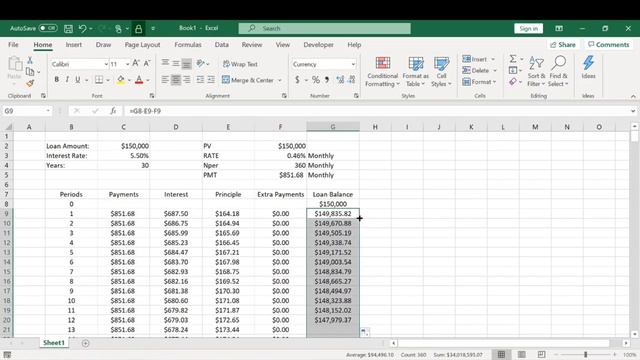Click the Ribbon Display Options icon
640x360 pixels.
[x=559, y=28]
